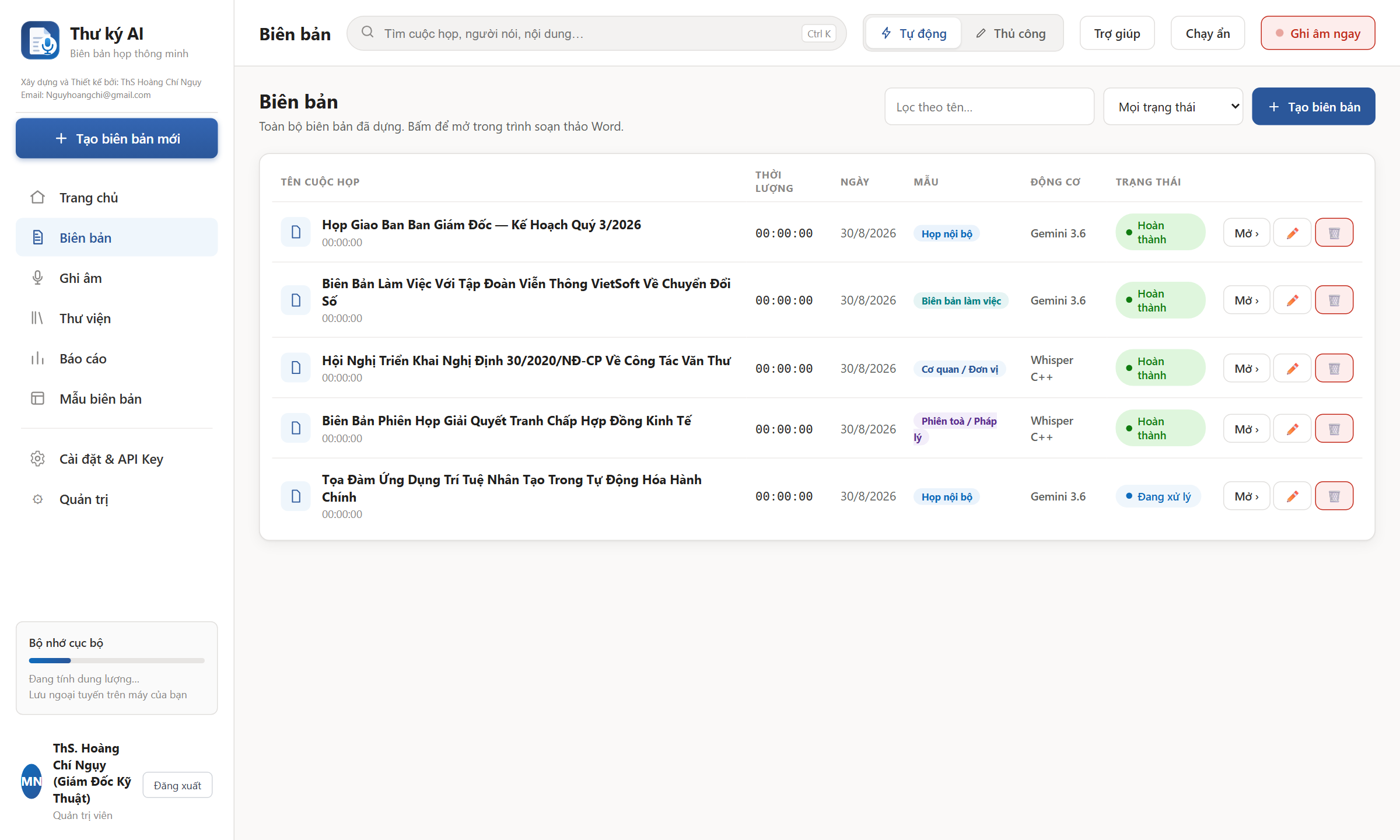Screen dimensions: 1400x840
Task: Open the Tọa Đàm record via Mở
Action: (1247, 496)
